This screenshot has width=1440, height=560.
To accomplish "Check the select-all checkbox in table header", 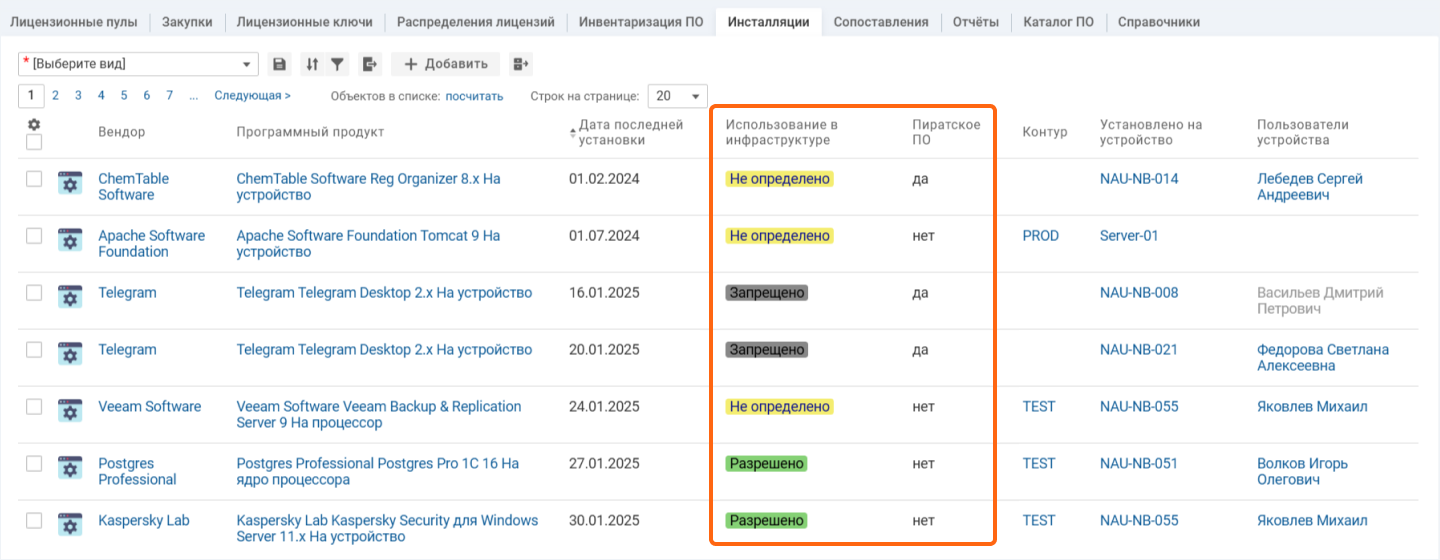I will pos(34,142).
